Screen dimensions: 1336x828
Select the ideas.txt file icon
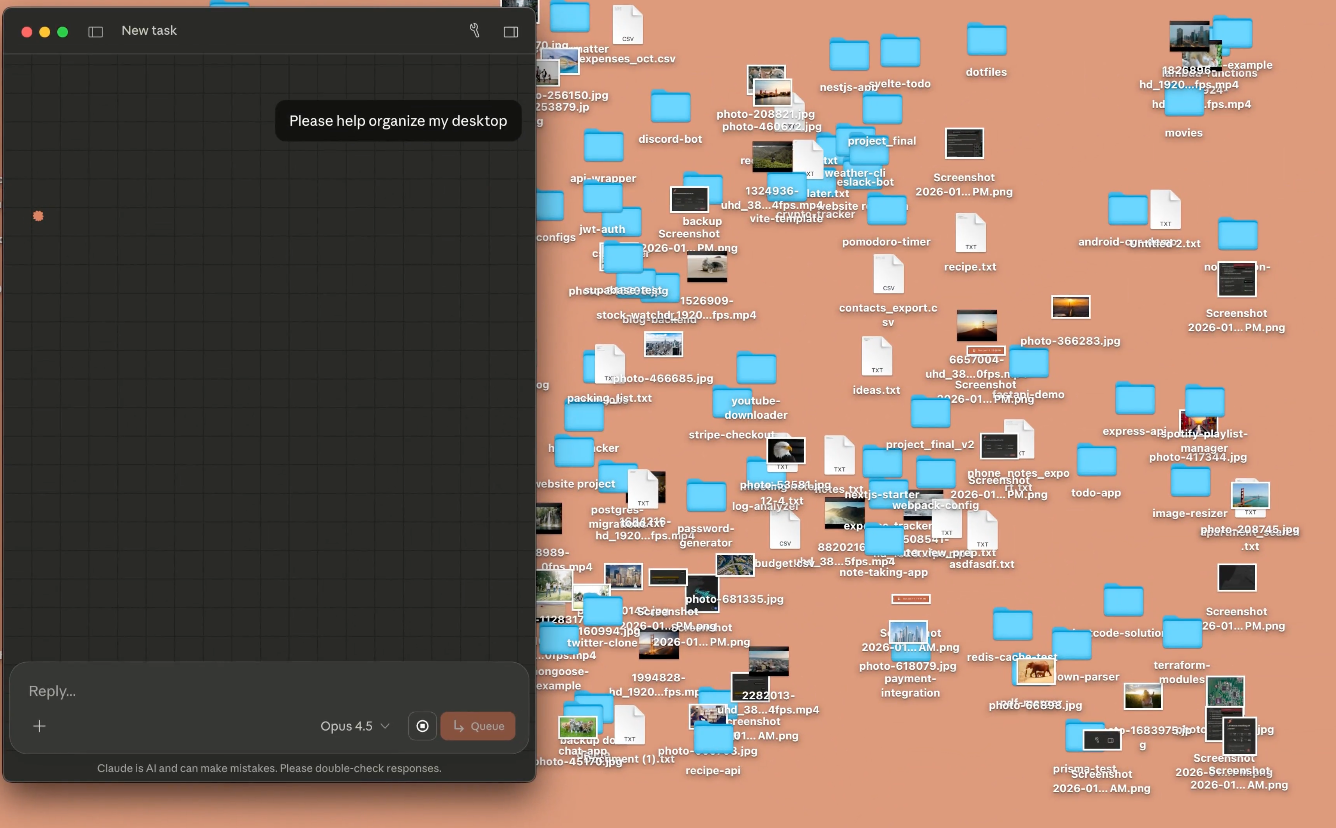876,357
